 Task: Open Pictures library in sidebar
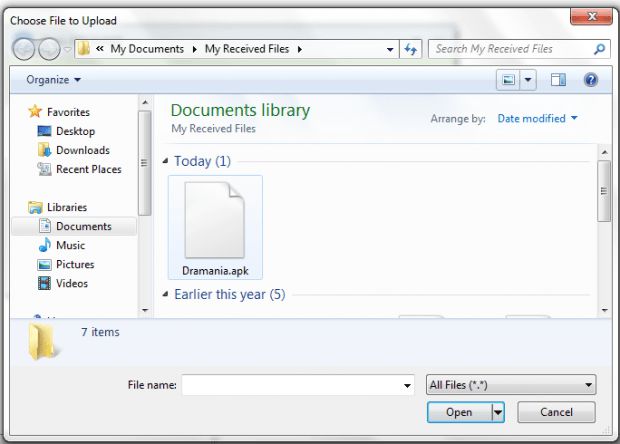point(75,264)
